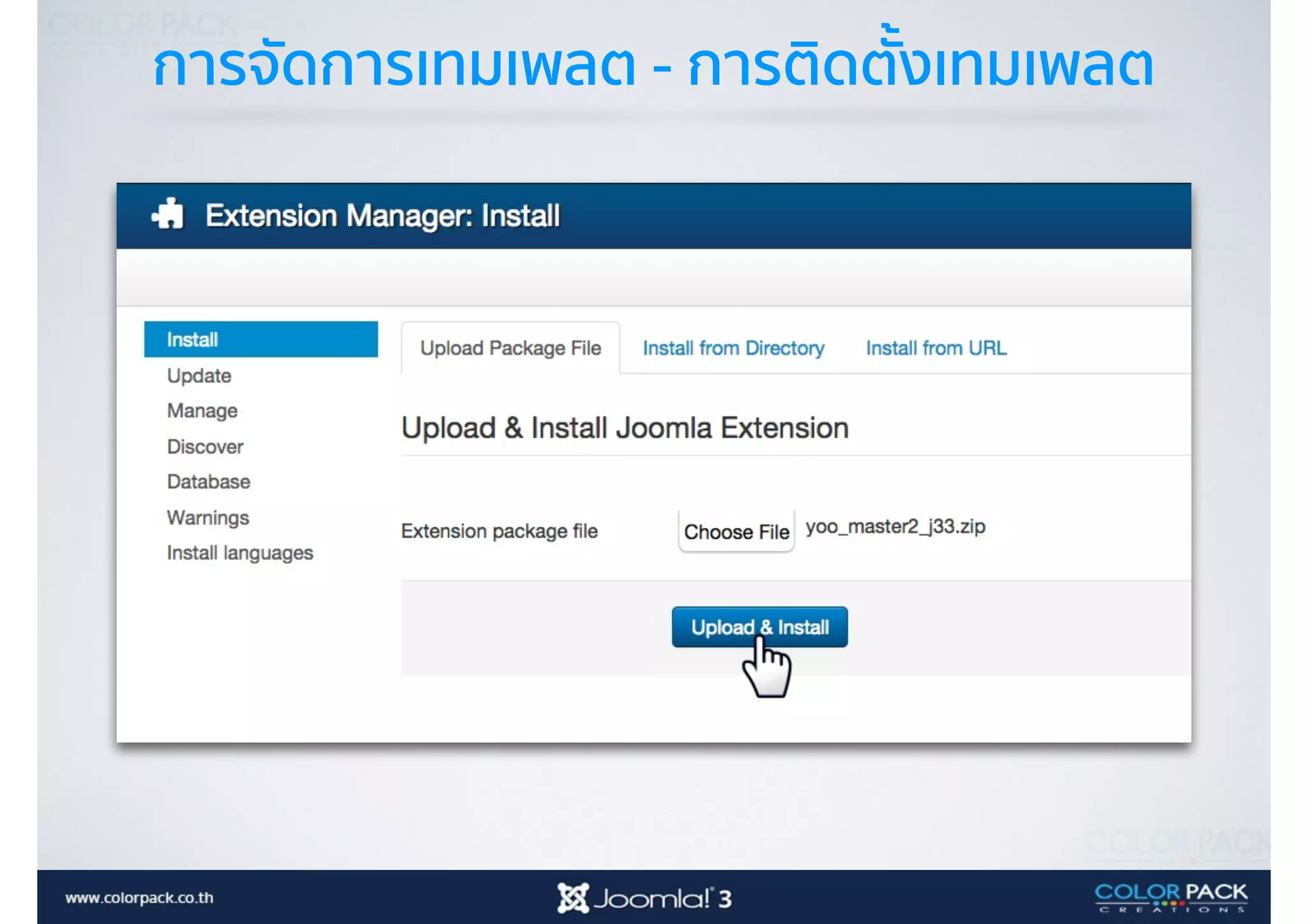The width and height of the screenshot is (1308, 924).
Task: Click the Joomla! 3 logo in the footer
Action: [x=644, y=898]
